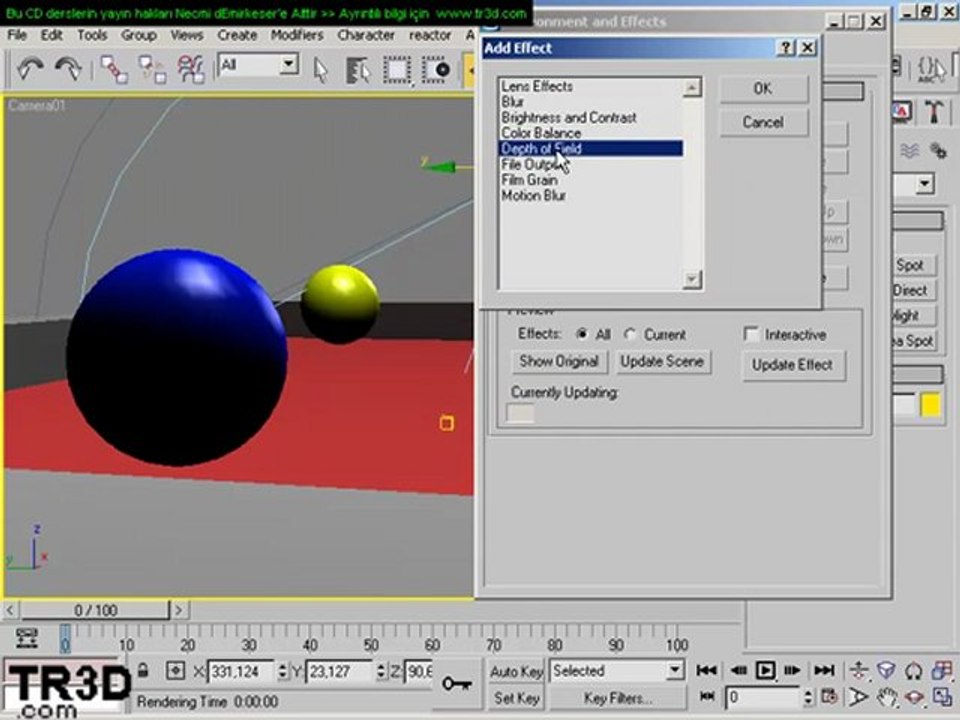
Task: Click the X coordinate spinner arrows
Action: pyautogui.click(x=282, y=671)
